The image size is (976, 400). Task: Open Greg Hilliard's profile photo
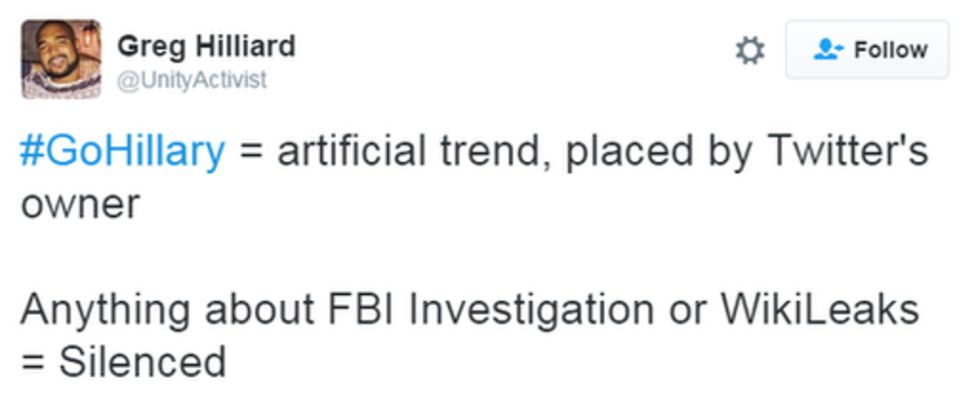pyautogui.click(x=61, y=59)
